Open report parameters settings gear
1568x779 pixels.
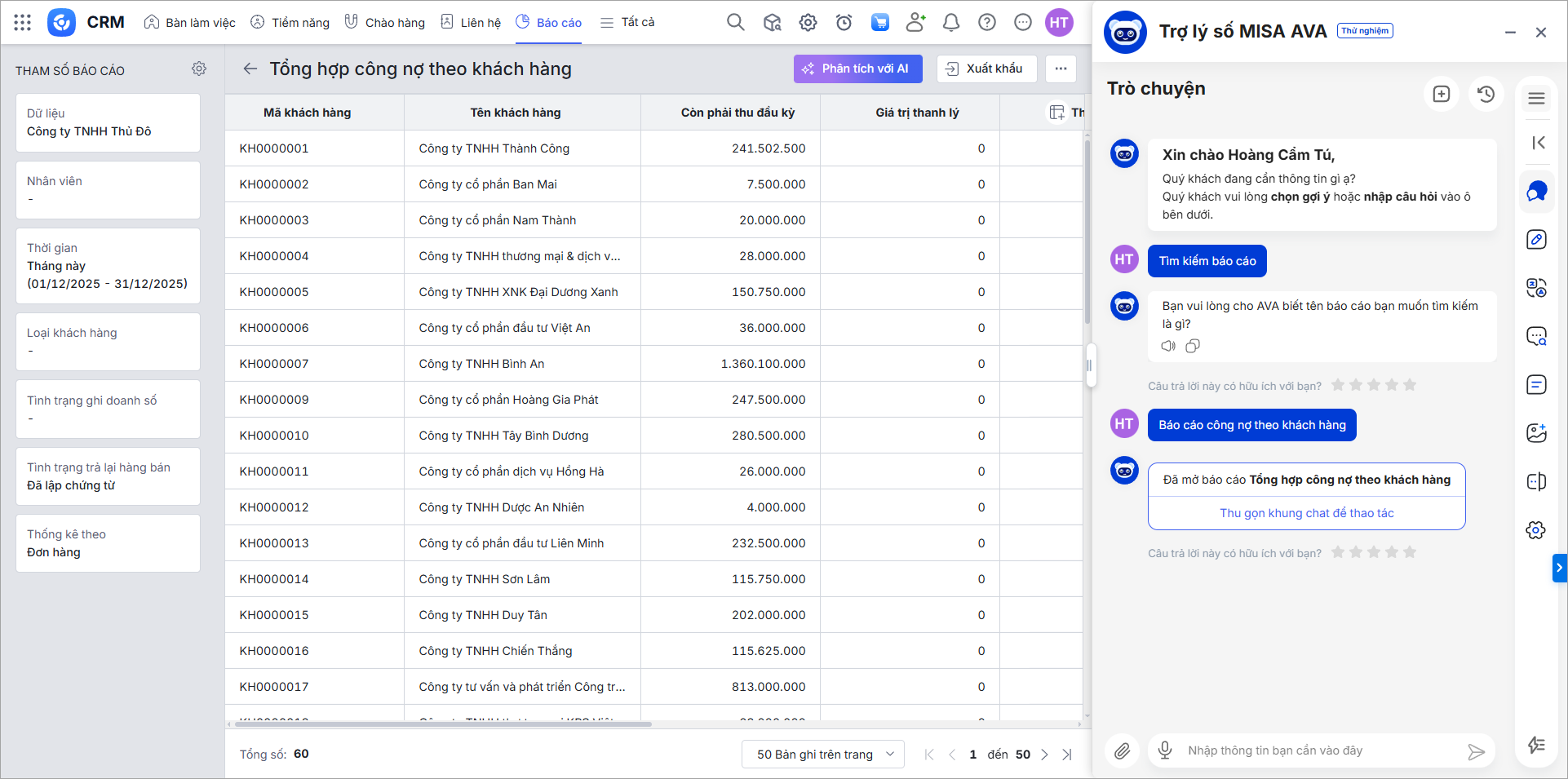[199, 69]
